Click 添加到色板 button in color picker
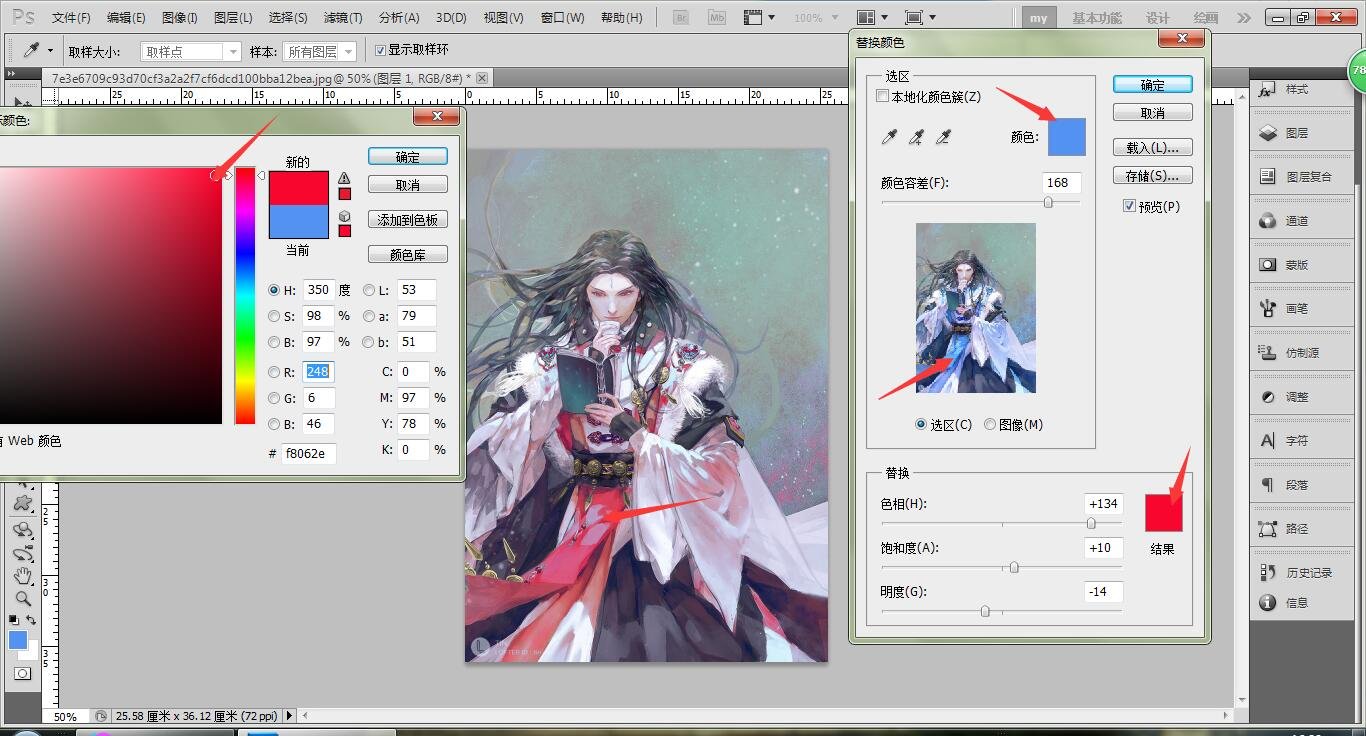 pos(407,220)
